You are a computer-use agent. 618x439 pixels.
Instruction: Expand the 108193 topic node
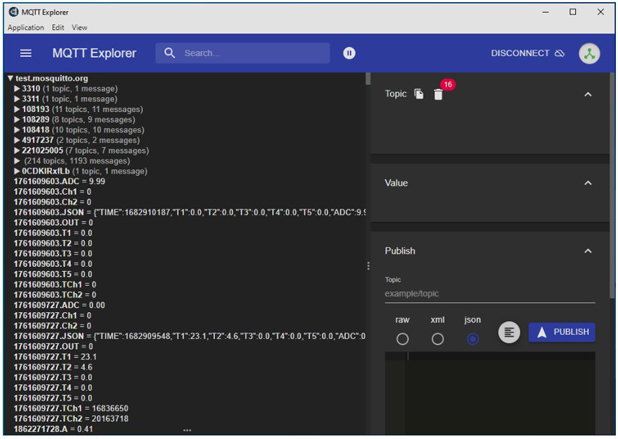coord(18,109)
